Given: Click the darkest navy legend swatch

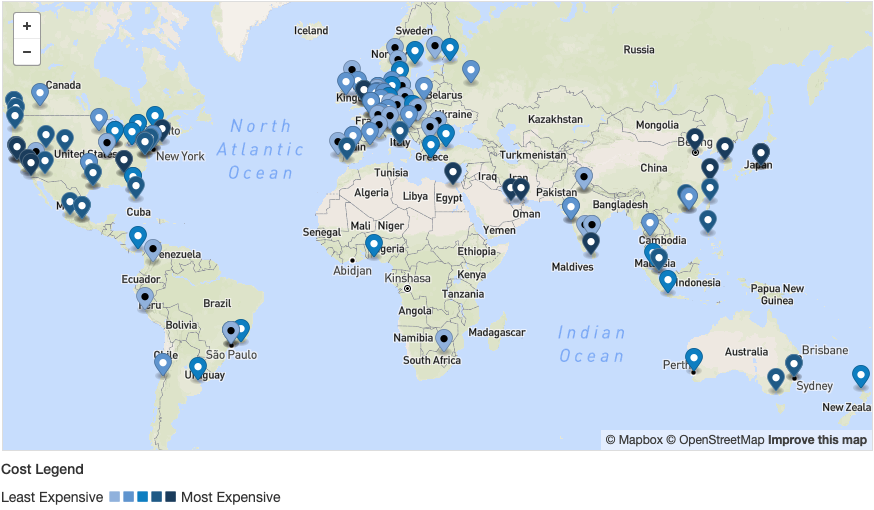Looking at the screenshot, I should 171,497.
